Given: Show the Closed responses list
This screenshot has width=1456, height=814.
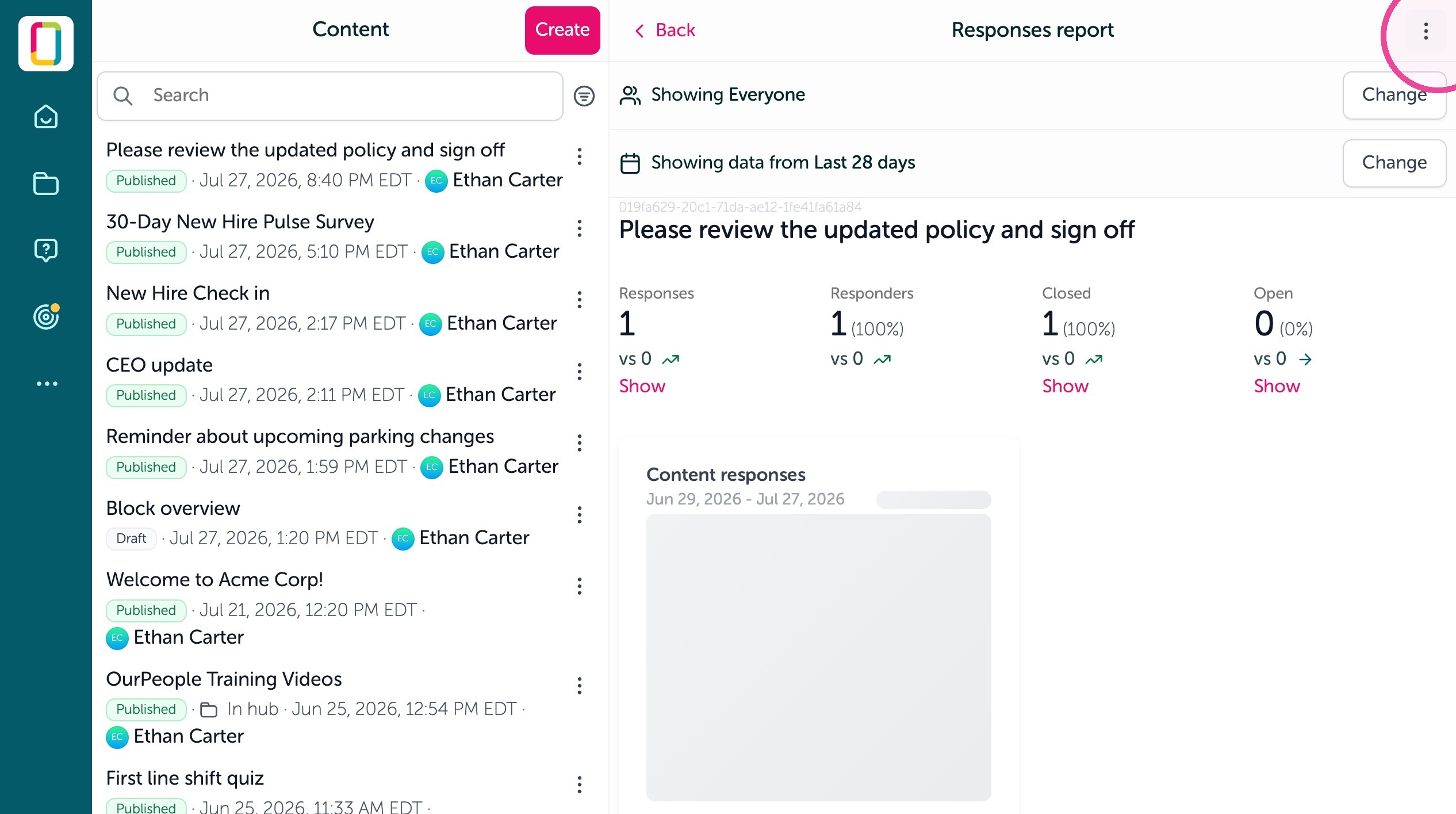Looking at the screenshot, I should pos(1065,386).
